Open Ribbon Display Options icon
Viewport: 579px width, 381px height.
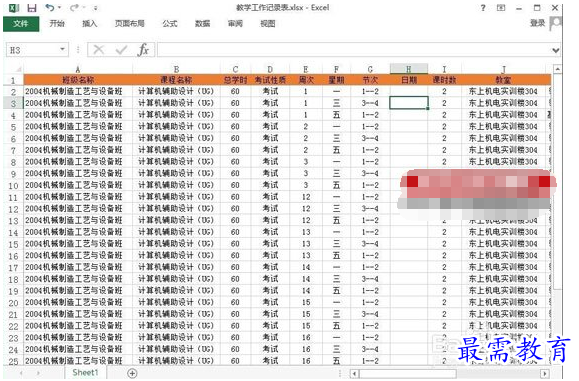click(501, 8)
